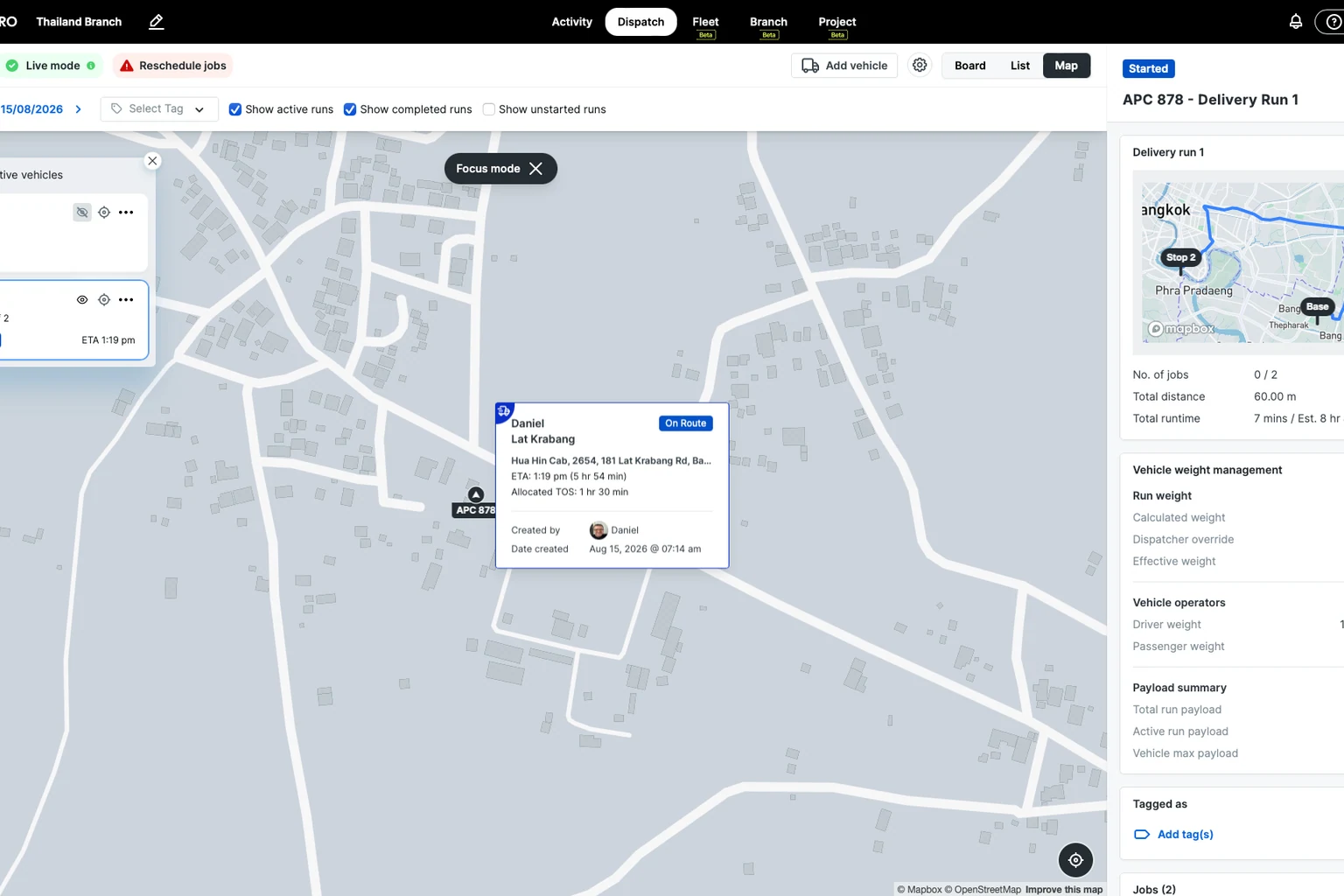
Task: Click the Total distance 60.00 m value
Action: click(x=1275, y=397)
